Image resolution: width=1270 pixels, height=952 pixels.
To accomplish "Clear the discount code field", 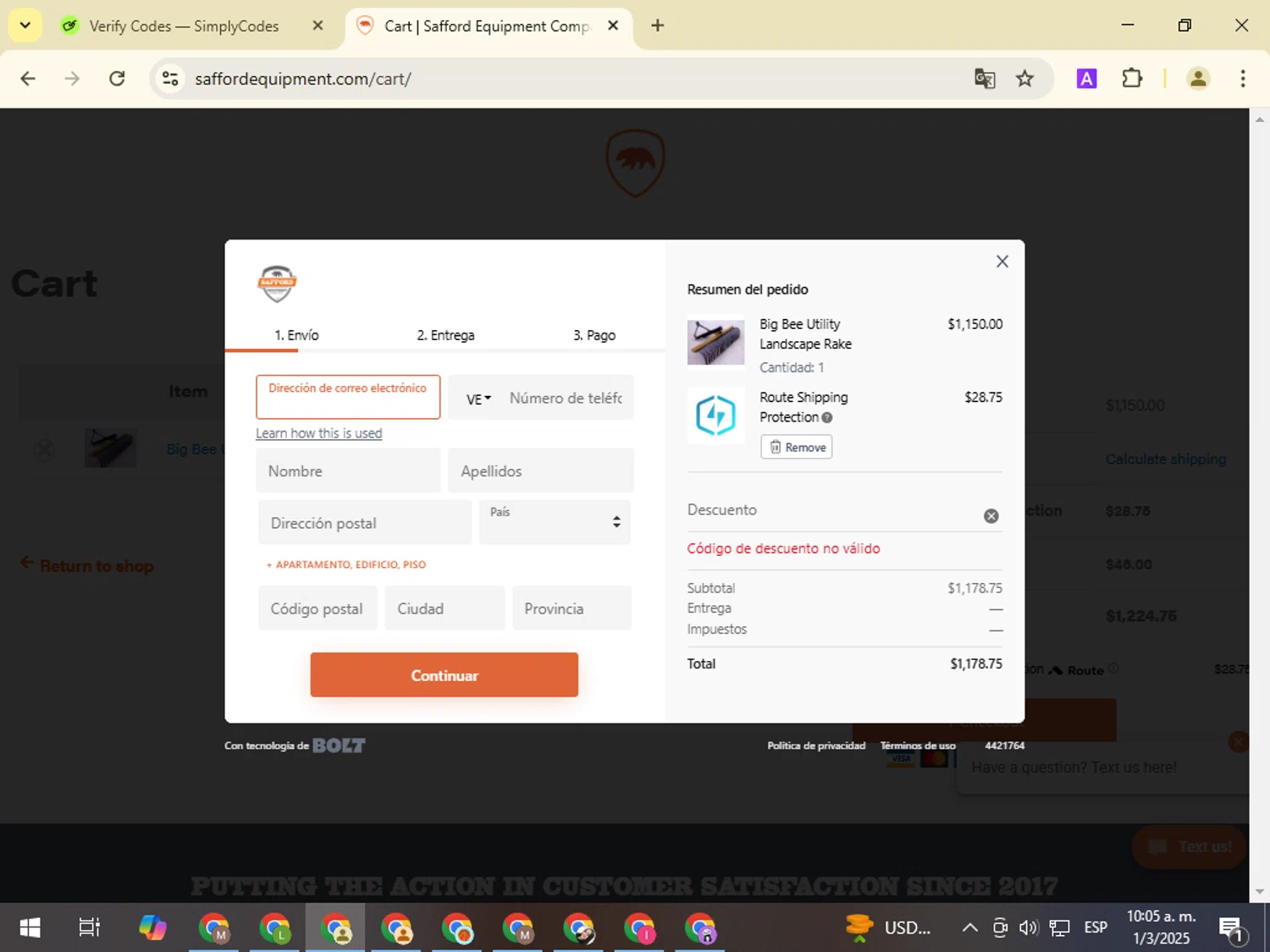I will point(991,516).
